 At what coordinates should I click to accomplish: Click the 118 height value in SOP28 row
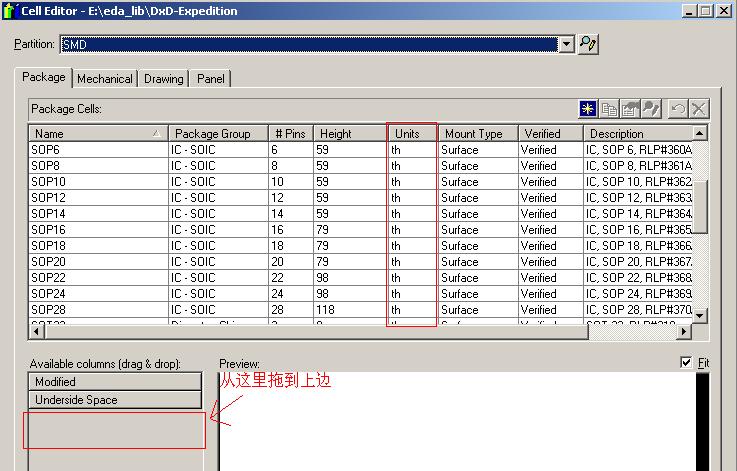coord(325,310)
